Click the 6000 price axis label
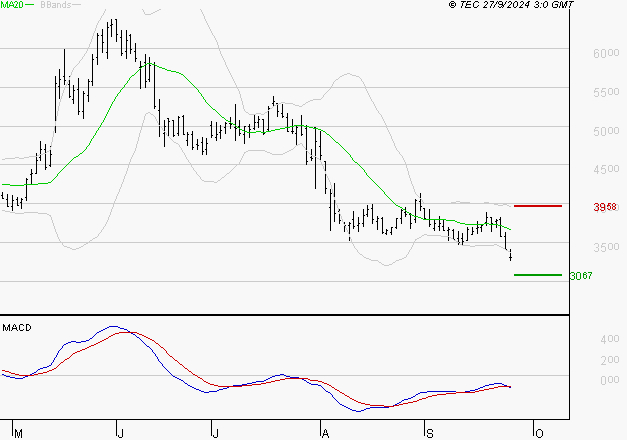The height and width of the screenshot is (440, 627). [606, 53]
